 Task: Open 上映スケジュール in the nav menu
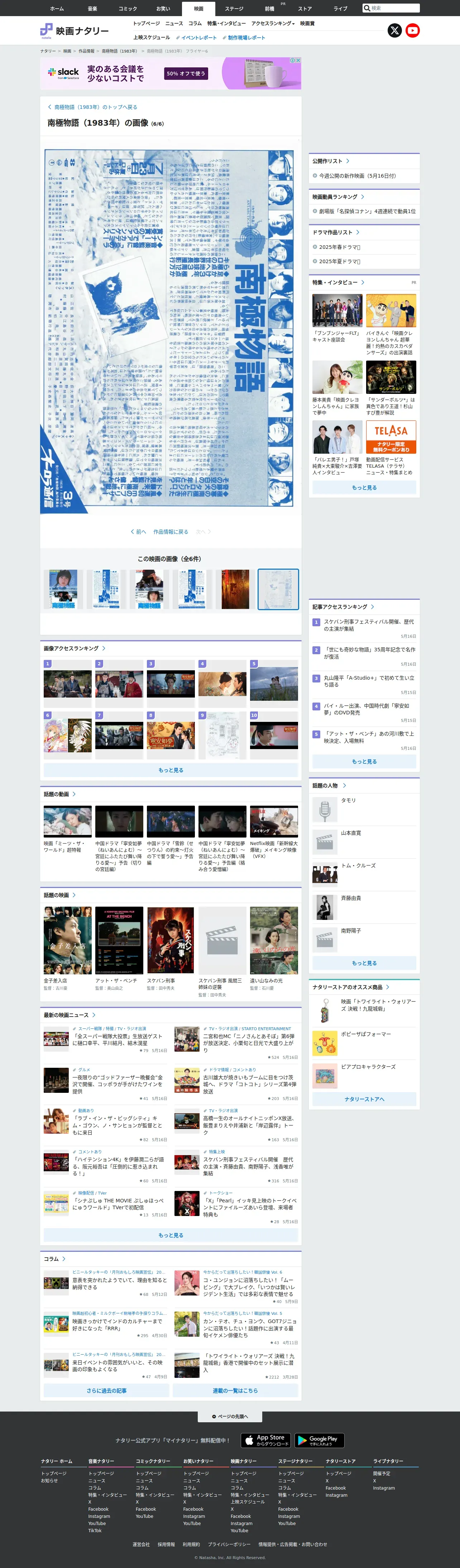pos(152,37)
